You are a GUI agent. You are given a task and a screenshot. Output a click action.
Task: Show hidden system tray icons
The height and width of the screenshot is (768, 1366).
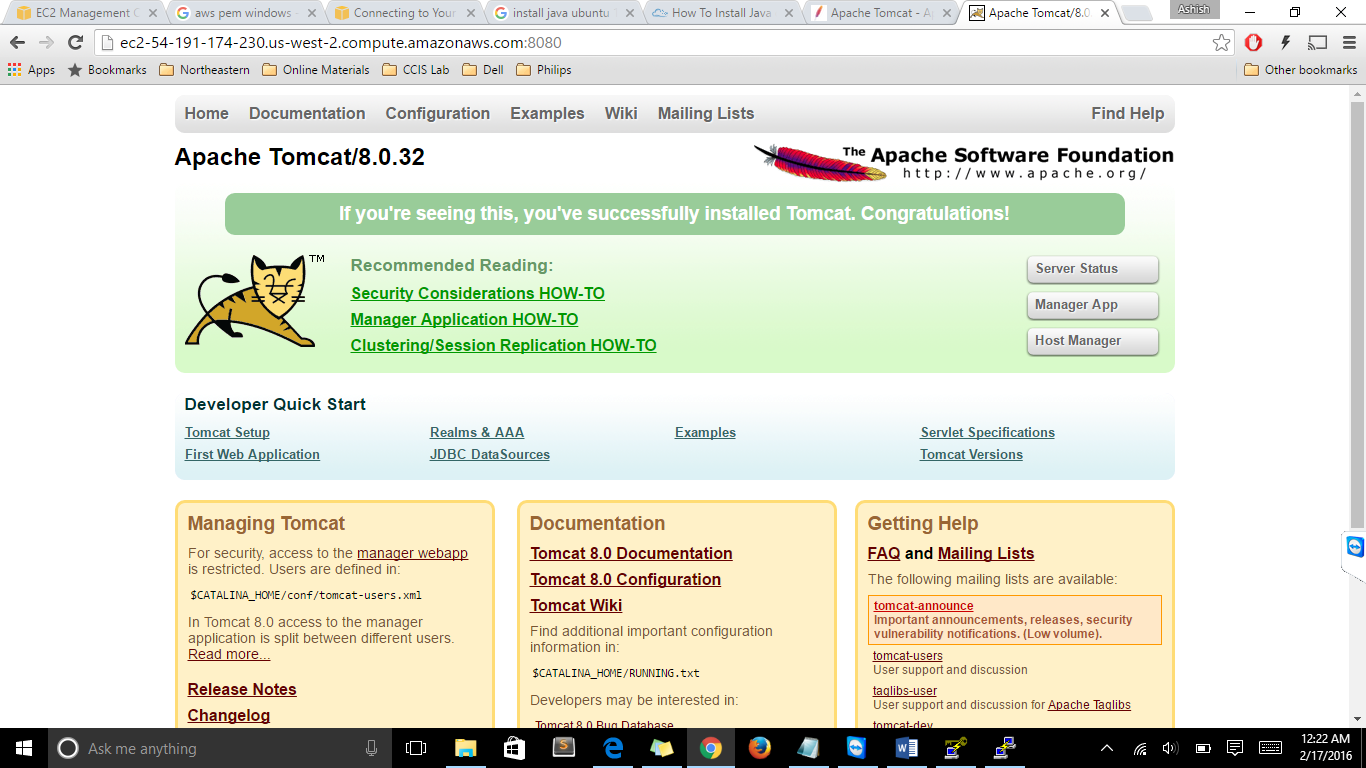pos(1107,748)
